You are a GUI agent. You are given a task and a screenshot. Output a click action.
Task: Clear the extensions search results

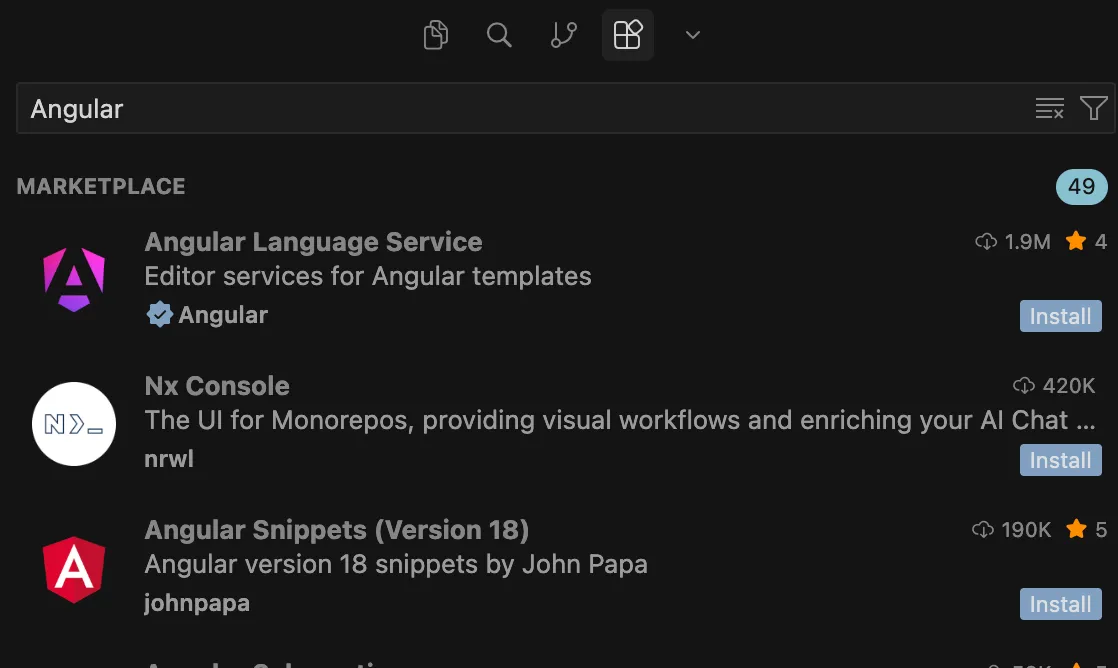[x=1049, y=108]
